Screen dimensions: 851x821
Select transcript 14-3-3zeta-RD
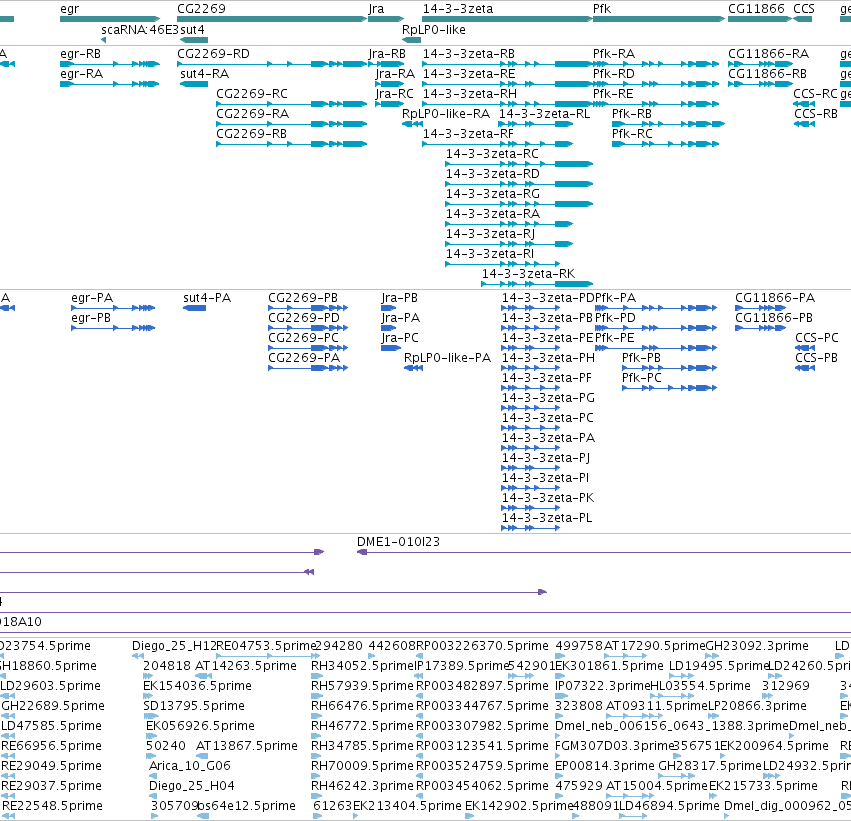tap(519, 184)
